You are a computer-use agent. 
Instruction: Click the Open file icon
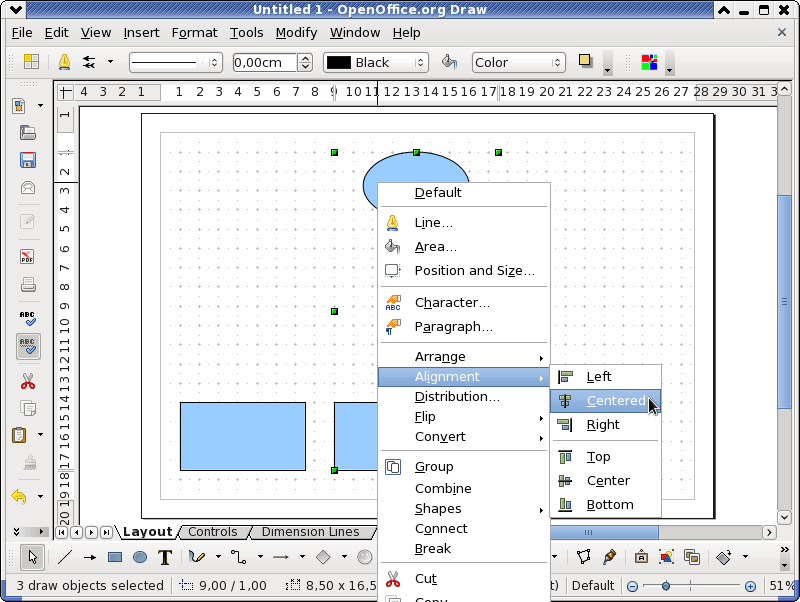28,133
